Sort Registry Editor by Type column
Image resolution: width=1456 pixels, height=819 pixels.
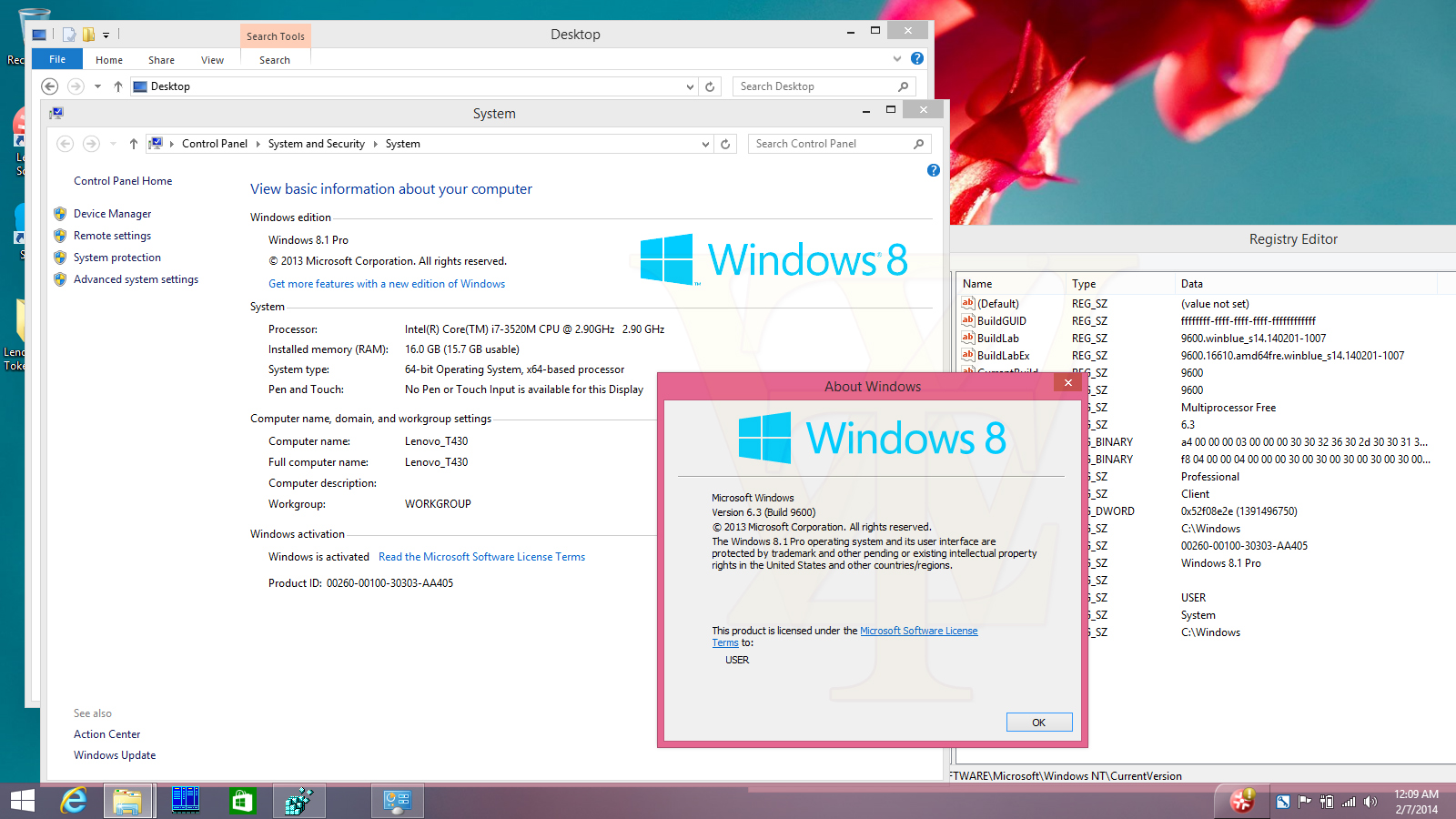click(x=1119, y=284)
